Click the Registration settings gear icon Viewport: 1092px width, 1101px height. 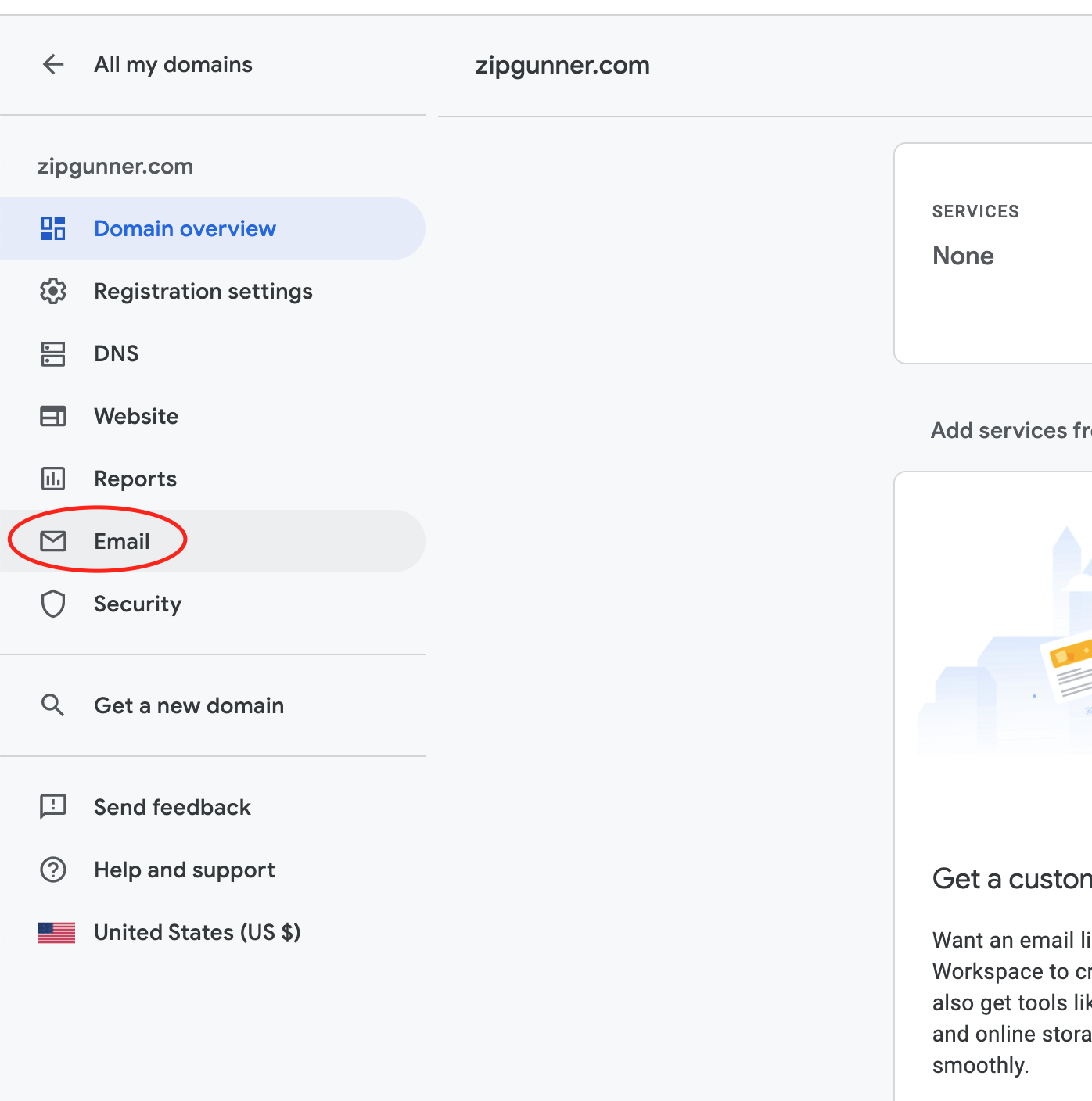coord(53,291)
